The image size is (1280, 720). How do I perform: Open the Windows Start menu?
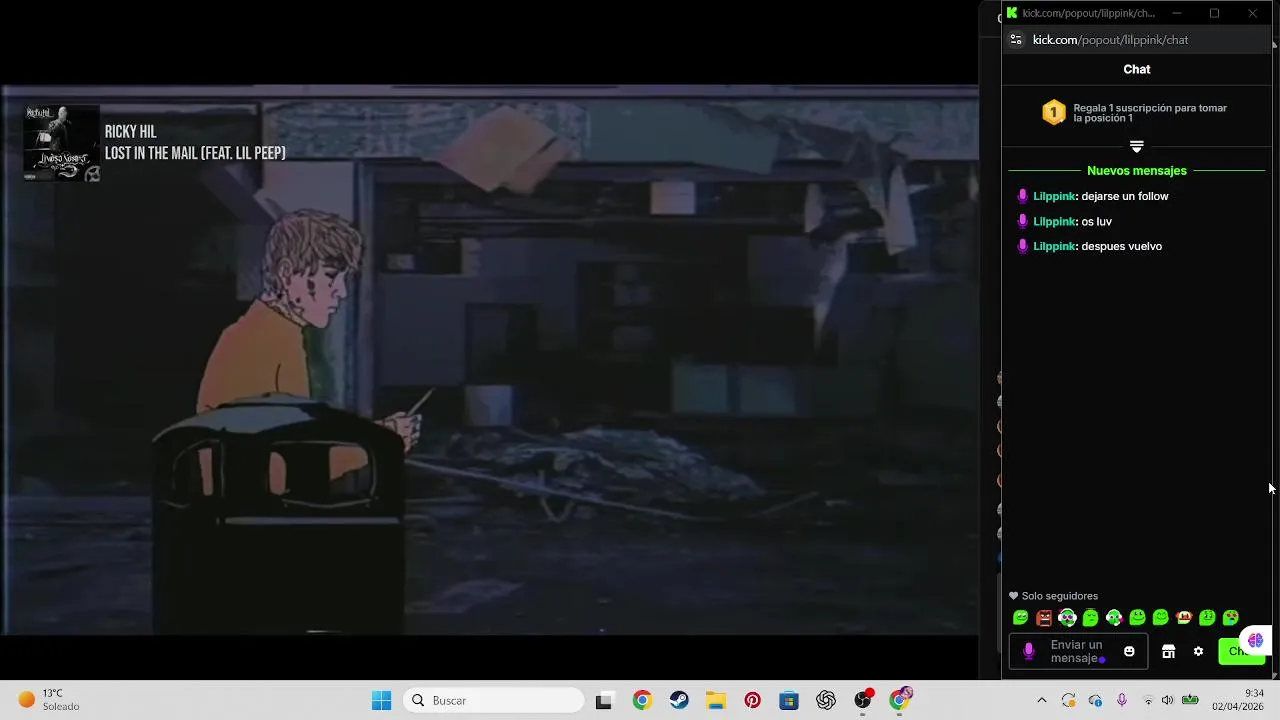pos(381,700)
